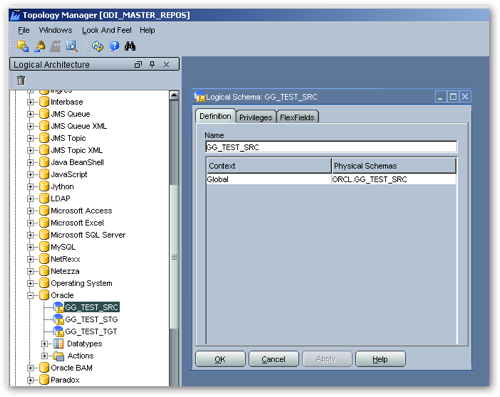Switch to the FlexFields tab
This screenshot has height=397, width=500.
pos(297,117)
